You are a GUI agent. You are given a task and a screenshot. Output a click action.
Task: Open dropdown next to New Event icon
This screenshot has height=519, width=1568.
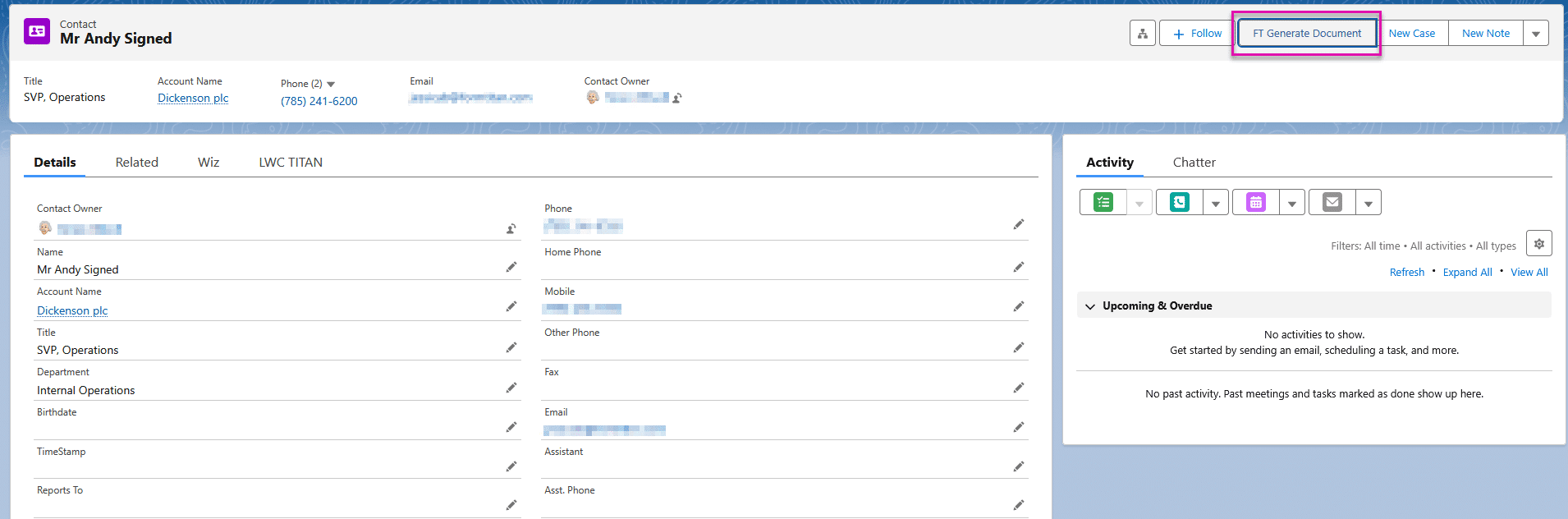click(1292, 202)
